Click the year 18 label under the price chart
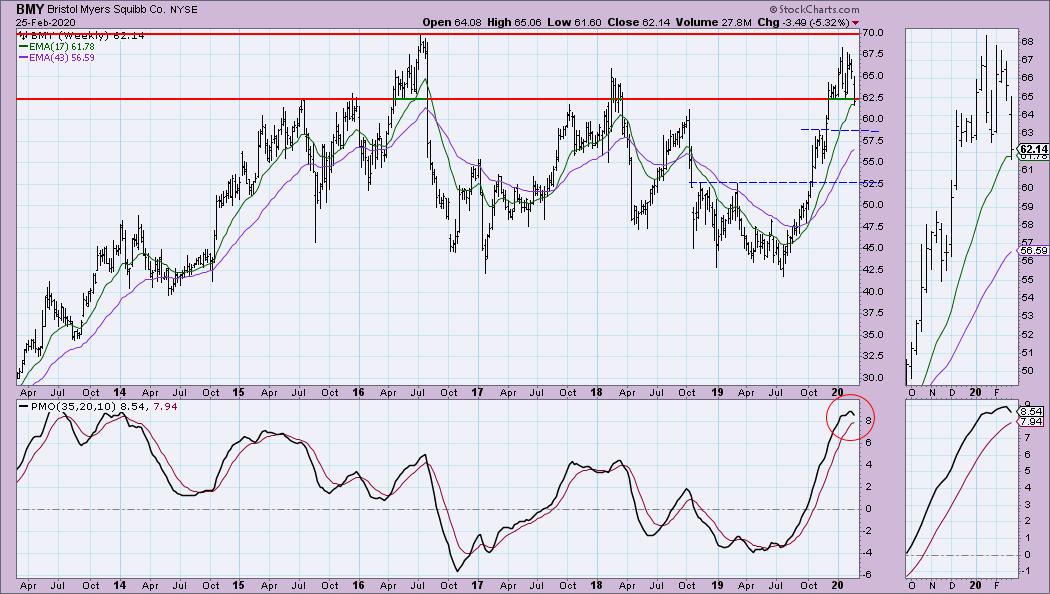Image resolution: width=1050 pixels, height=594 pixels. 596,392
